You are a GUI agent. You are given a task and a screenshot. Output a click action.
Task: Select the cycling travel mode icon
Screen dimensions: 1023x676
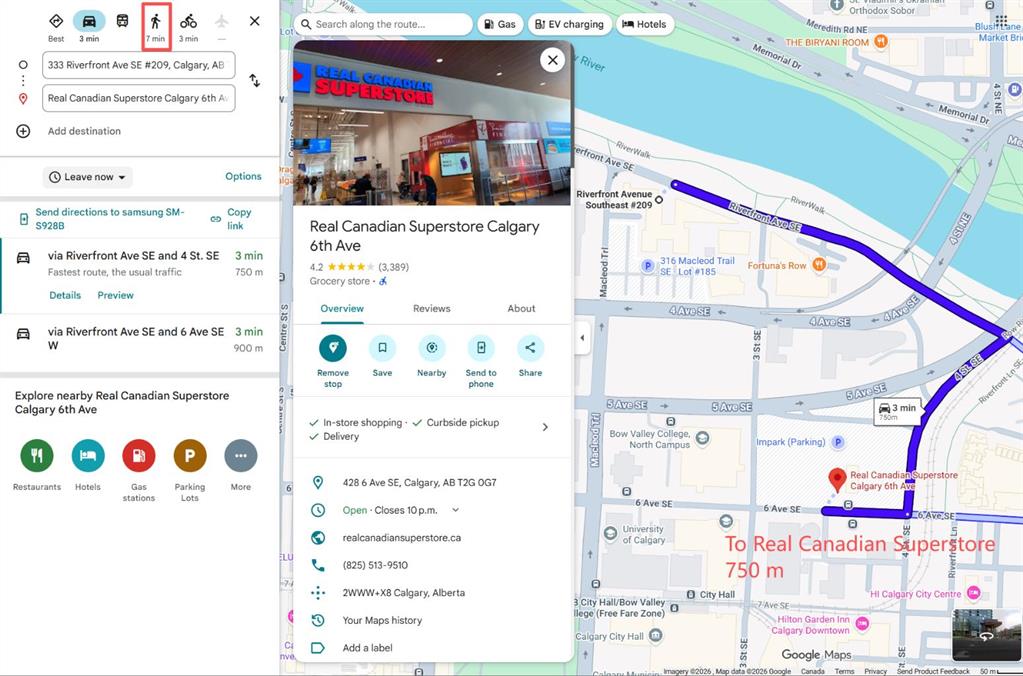click(188, 22)
